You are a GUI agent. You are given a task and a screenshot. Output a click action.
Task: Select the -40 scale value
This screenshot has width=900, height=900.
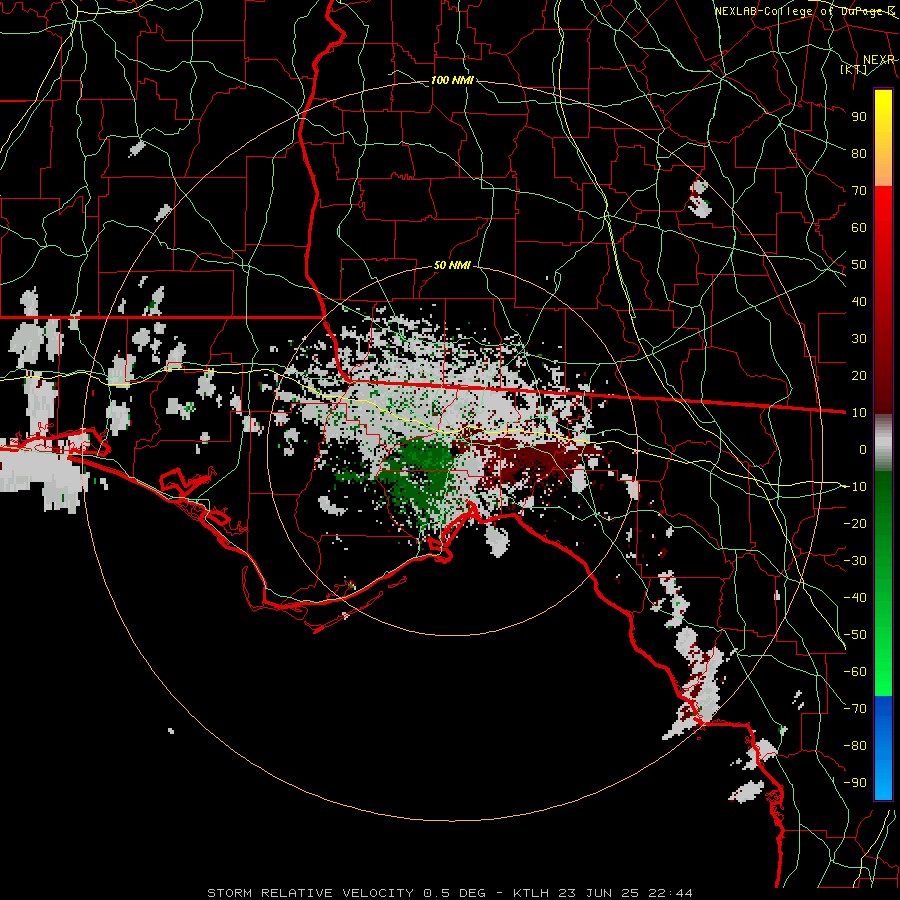pyautogui.click(x=855, y=598)
